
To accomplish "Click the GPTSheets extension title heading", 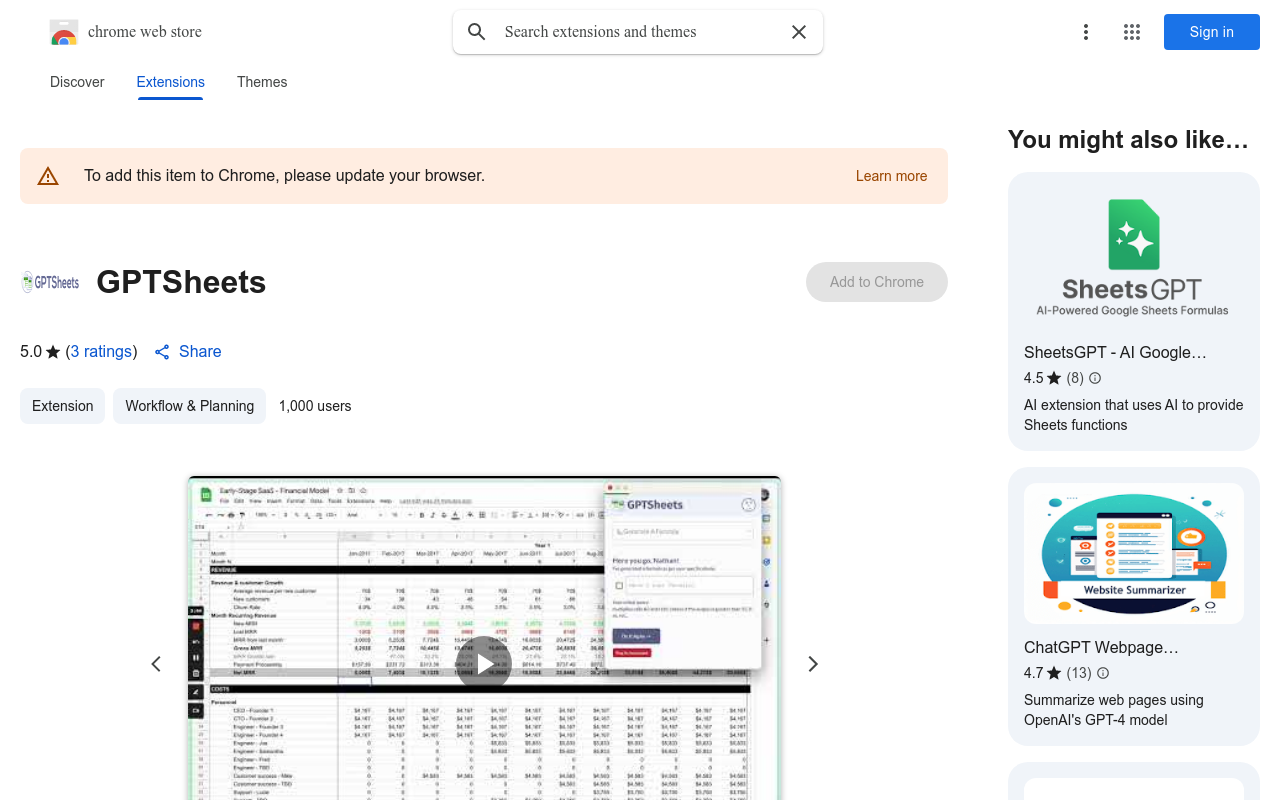I will click(181, 282).
